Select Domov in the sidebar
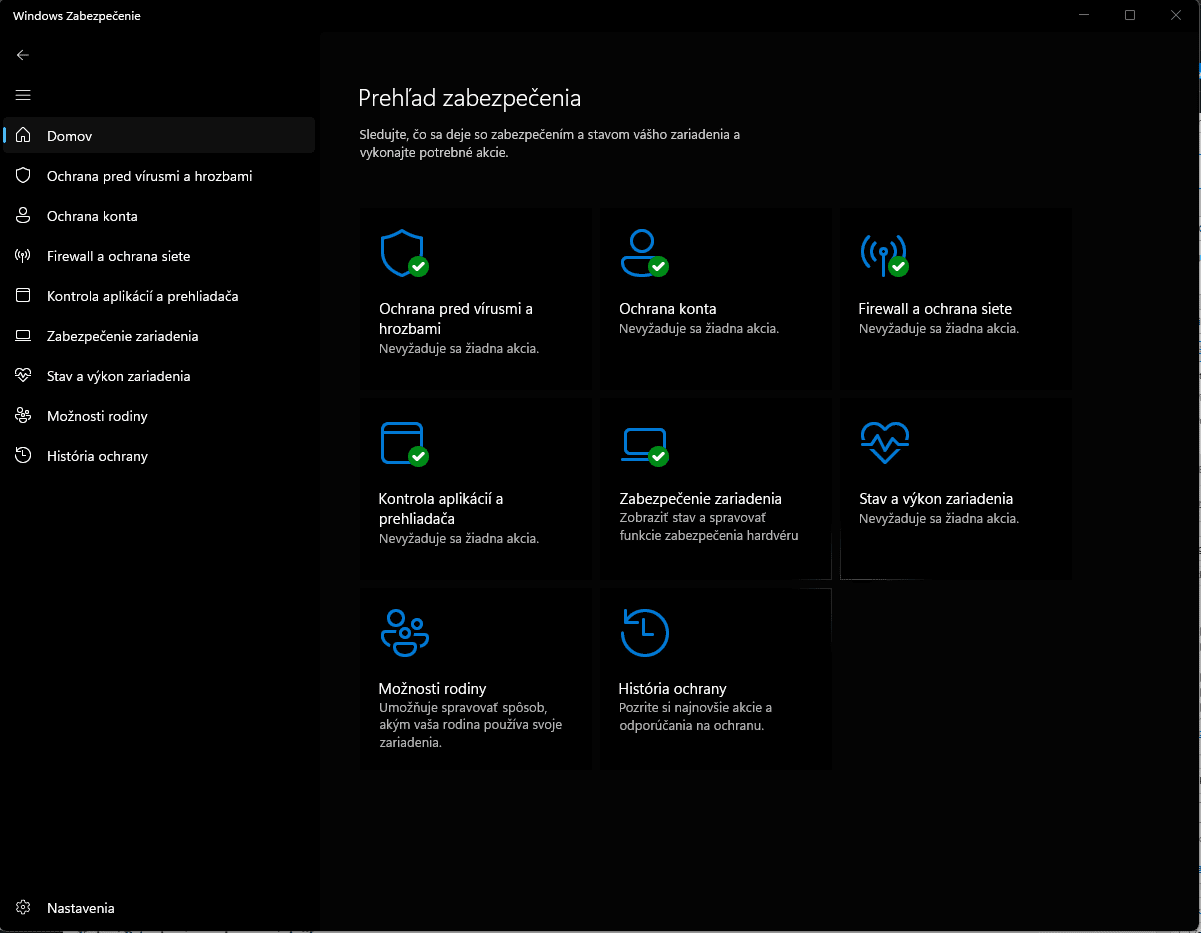Screen dimensions: 1201x933 coord(69,136)
